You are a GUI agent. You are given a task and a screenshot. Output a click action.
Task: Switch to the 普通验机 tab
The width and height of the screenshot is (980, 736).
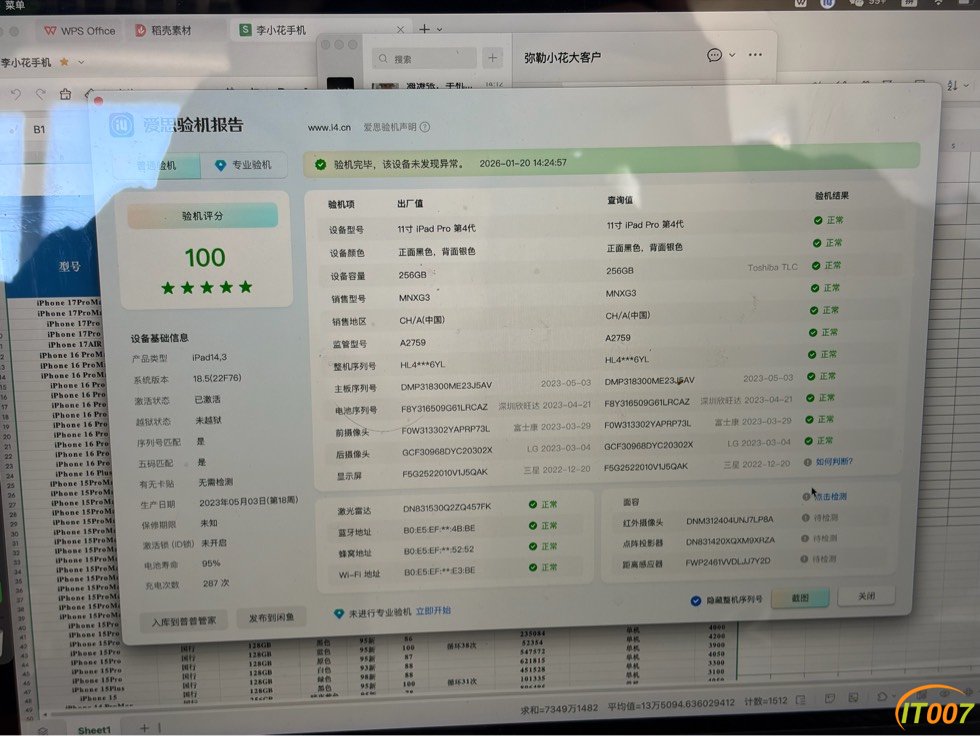158,166
